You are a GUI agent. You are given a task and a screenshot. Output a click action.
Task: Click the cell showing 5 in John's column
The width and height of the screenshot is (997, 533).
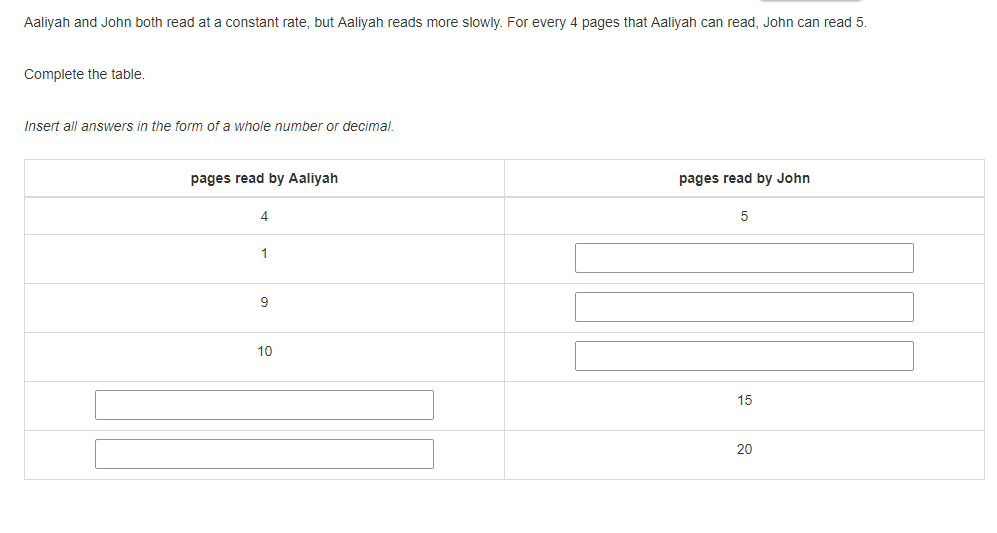pyautogui.click(x=744, y=216)
